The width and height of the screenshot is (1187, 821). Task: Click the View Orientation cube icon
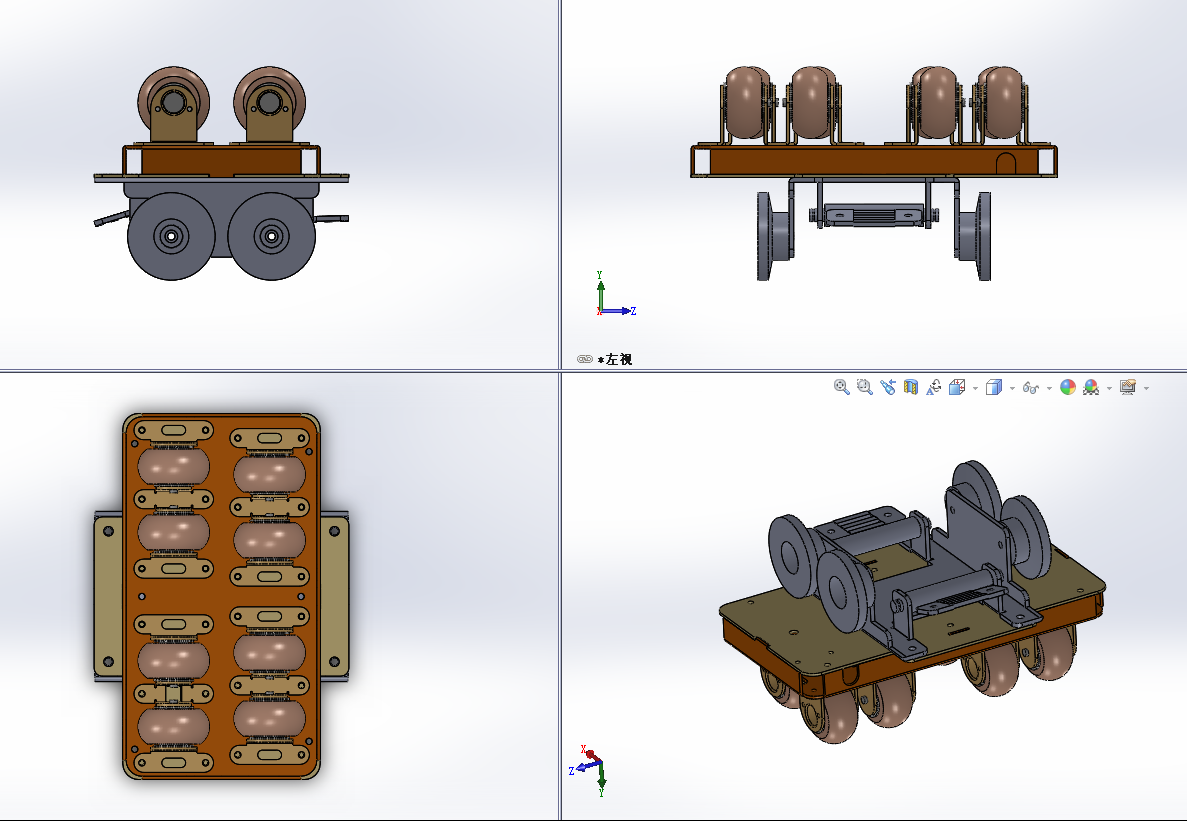coord(957,387)
